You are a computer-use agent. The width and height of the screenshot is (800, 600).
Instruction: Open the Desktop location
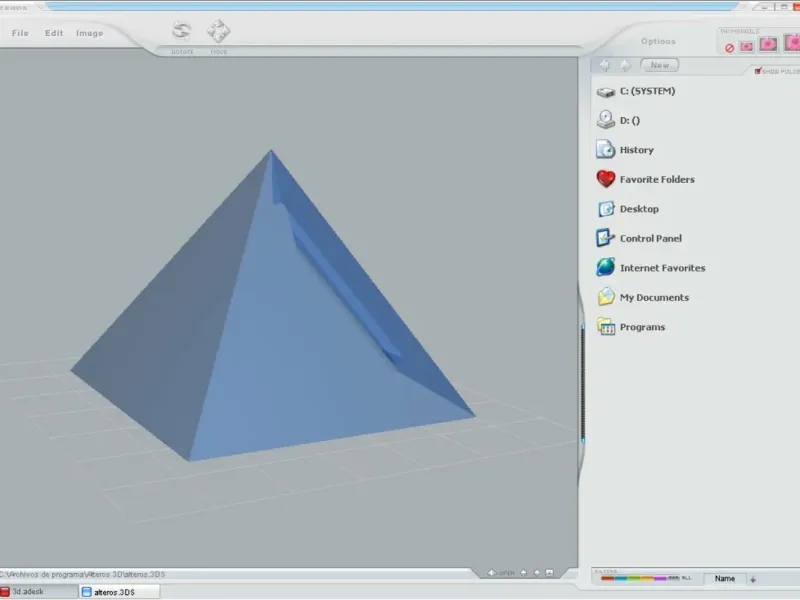pyautogui.click(x=628, y=209)
